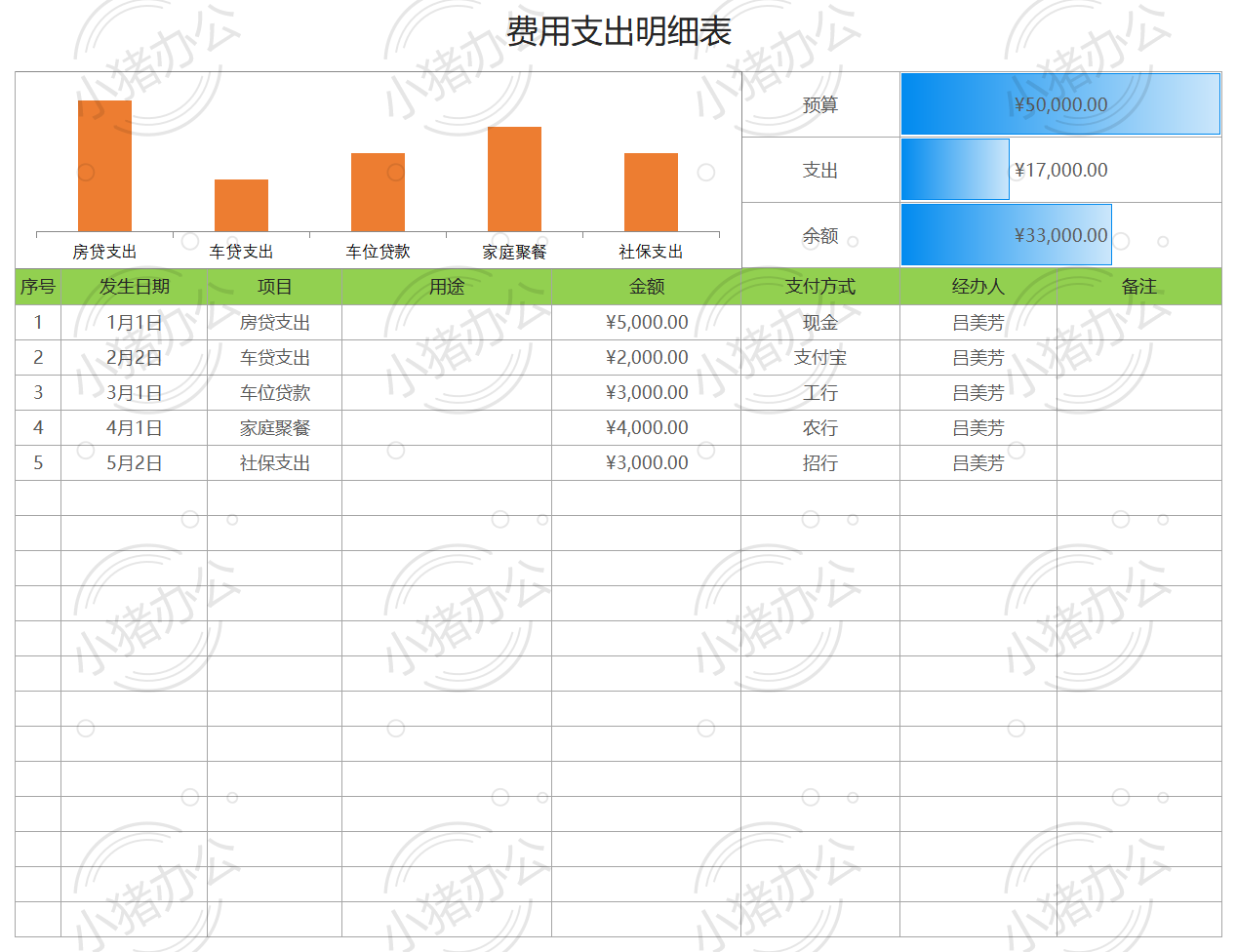Select the 支出 summary label cell
Screen dimensions: 1237x952
point(820,170)
